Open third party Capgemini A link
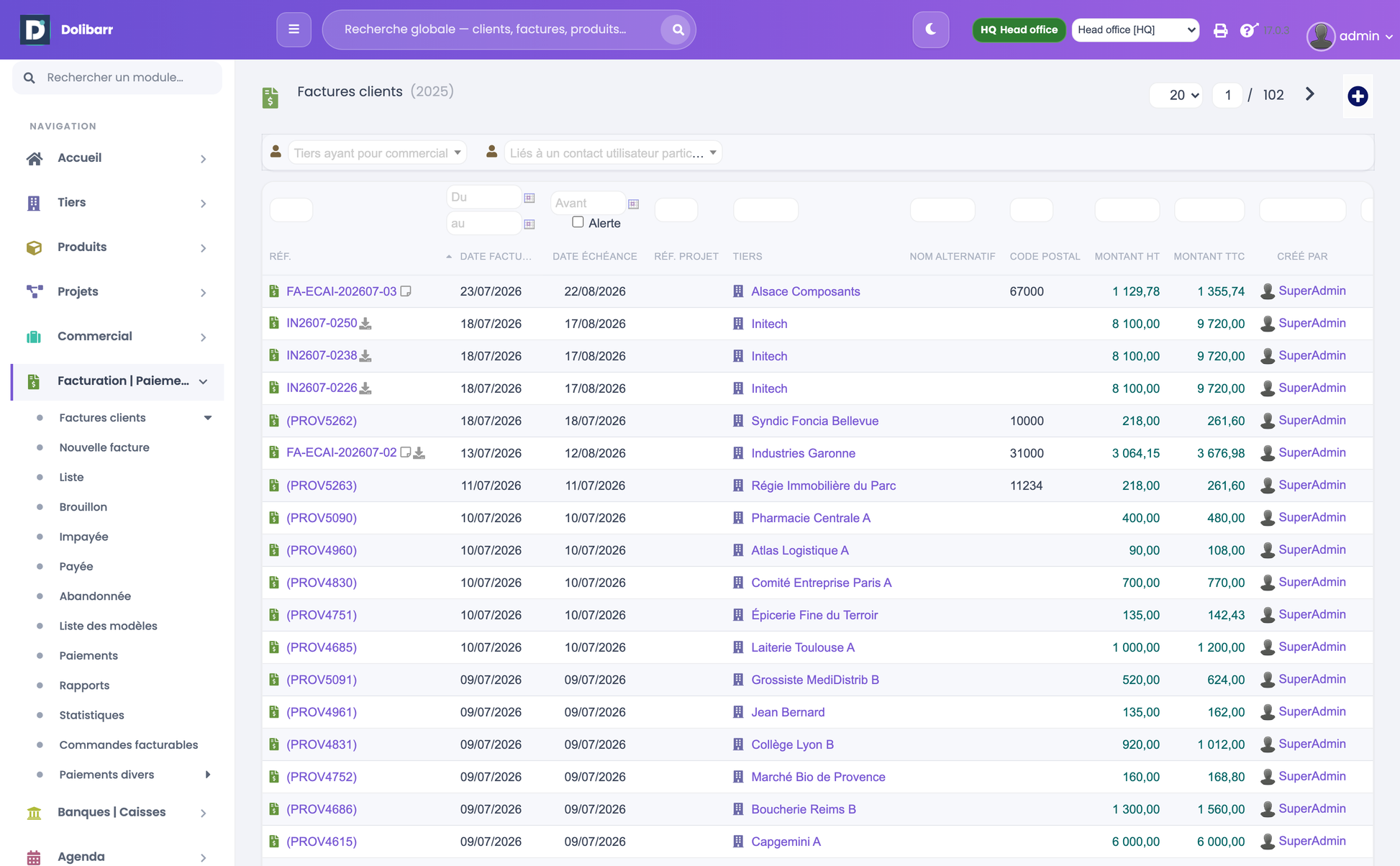The width and height of the screenshot is (1400, 866). (786, 842)
